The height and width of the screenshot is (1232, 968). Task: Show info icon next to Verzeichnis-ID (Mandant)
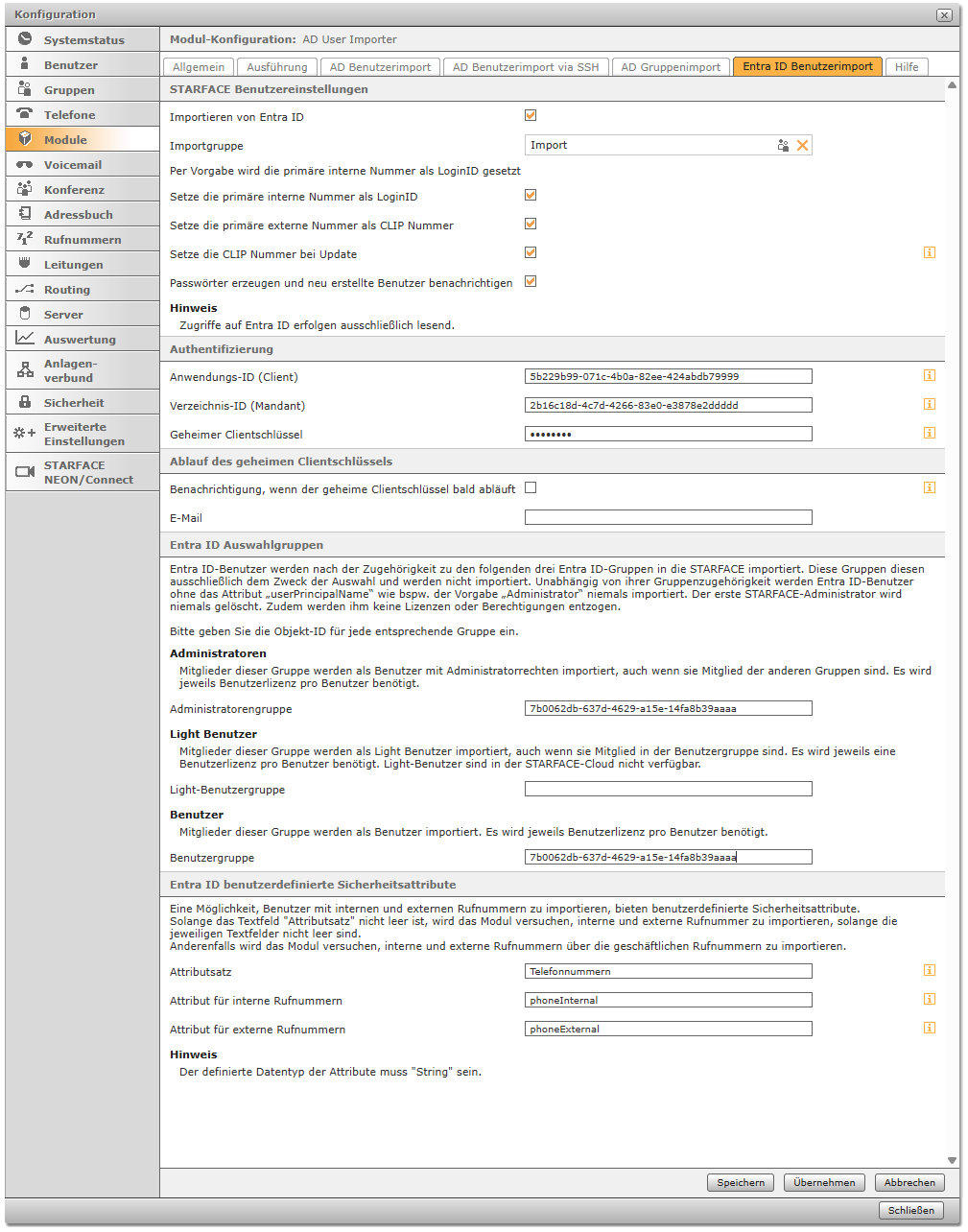click(929, 405)
